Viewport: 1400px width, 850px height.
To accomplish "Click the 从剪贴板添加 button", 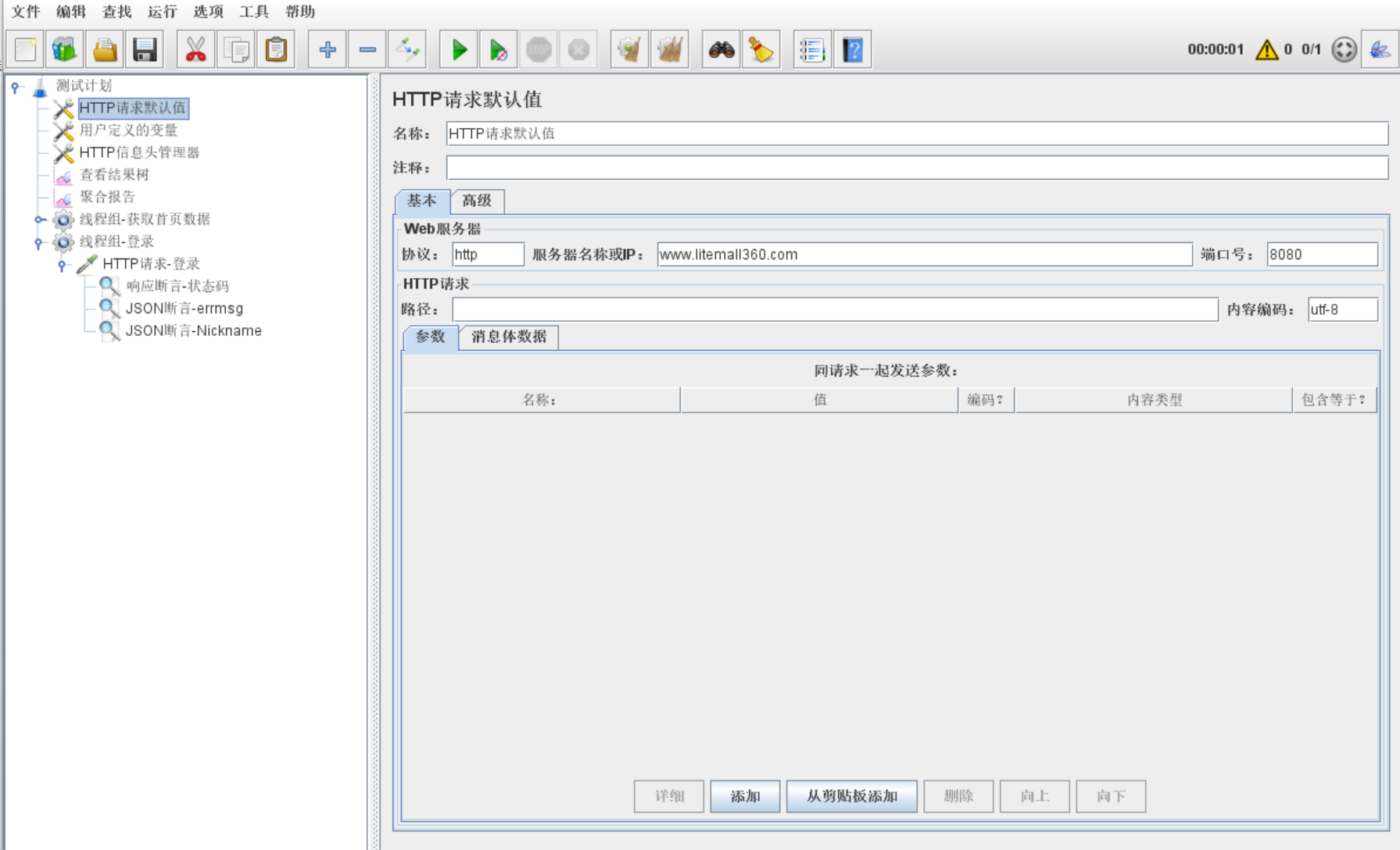I will point(852,796).
